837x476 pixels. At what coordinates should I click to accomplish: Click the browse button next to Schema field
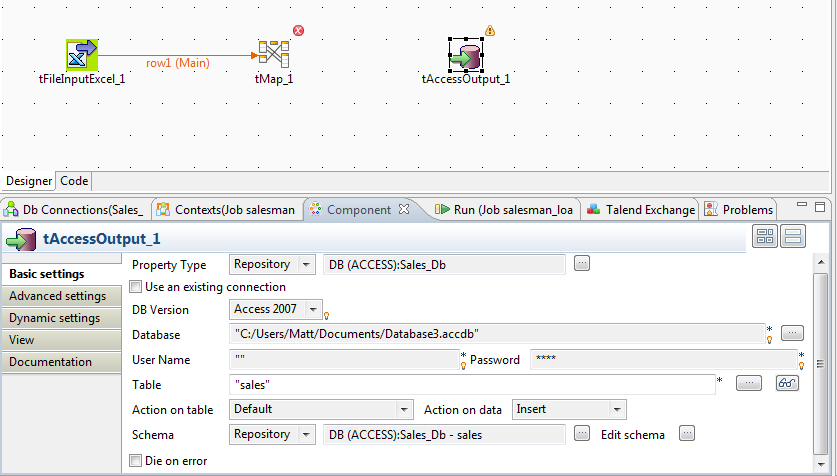582,433
